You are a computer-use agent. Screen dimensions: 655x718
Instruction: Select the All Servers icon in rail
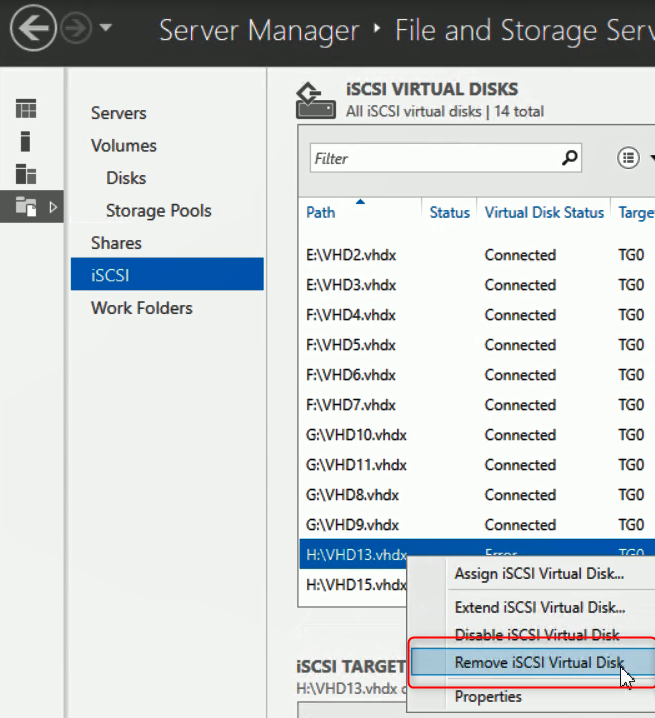point(26,174)
